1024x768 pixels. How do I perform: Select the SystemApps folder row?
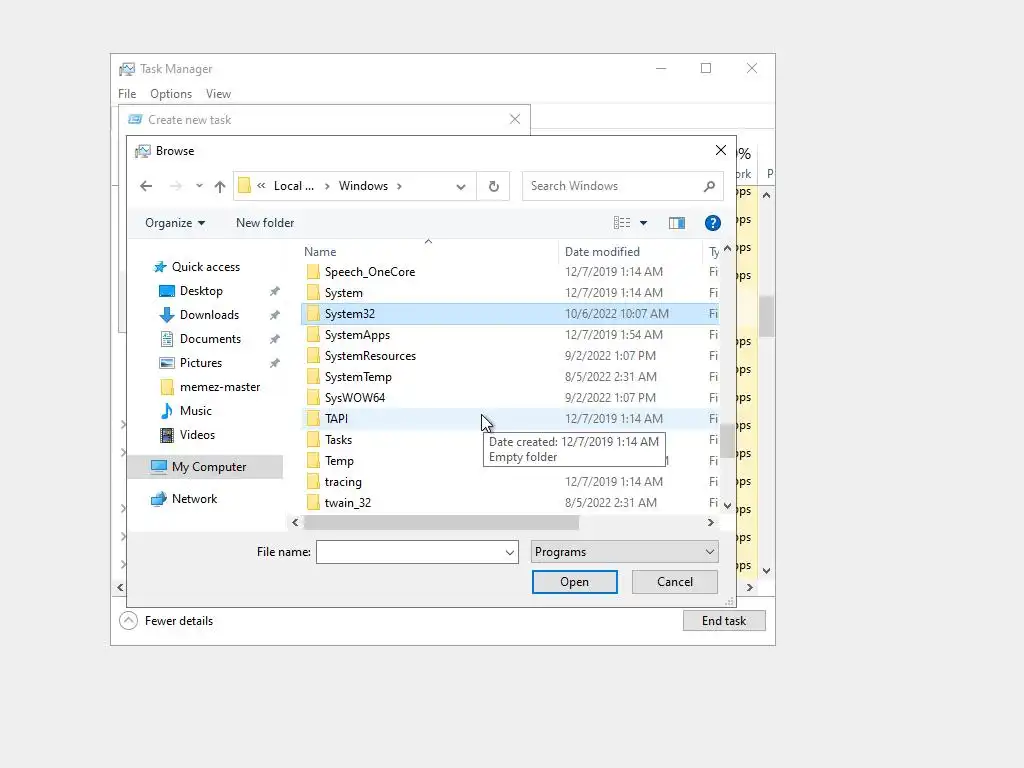[510, 335]
